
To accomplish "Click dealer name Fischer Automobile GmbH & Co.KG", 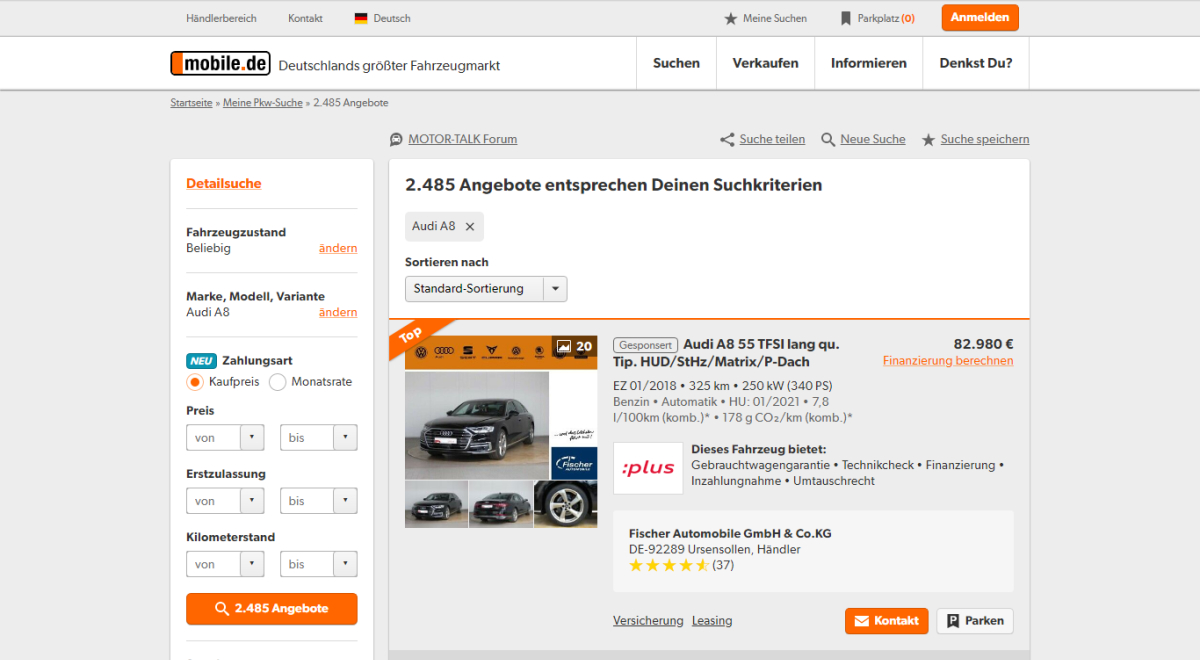I will click(x=730, y=534).
